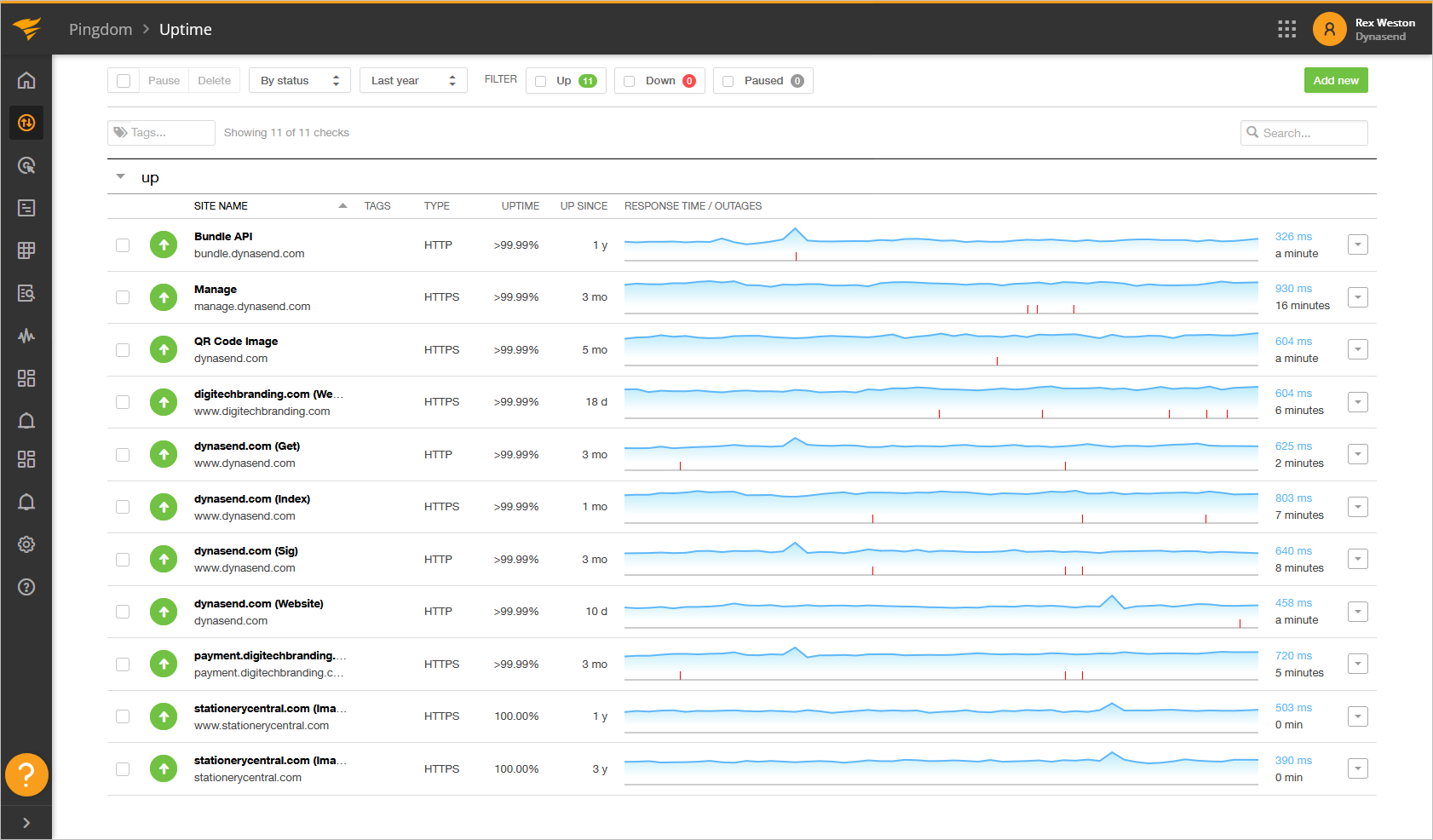Click the Rex Weston user avatar
The width and height of the screenshot is (1433, 840).
pyautogui.click(x=1329, y=29)
